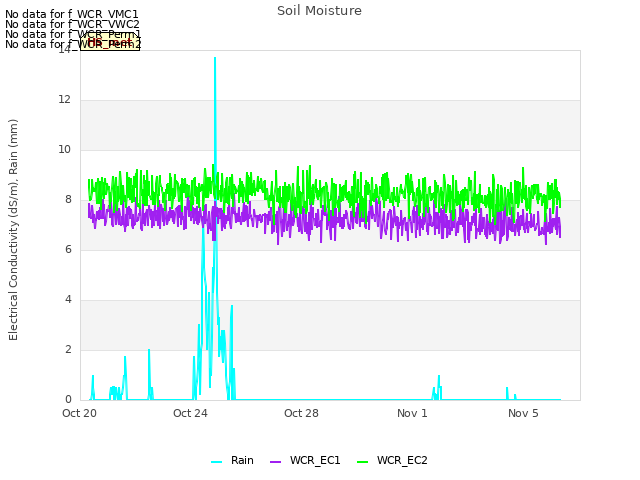Click the y-axis tick label 6
This screenshot has height=480, width=640.
(x=68, y=250)
